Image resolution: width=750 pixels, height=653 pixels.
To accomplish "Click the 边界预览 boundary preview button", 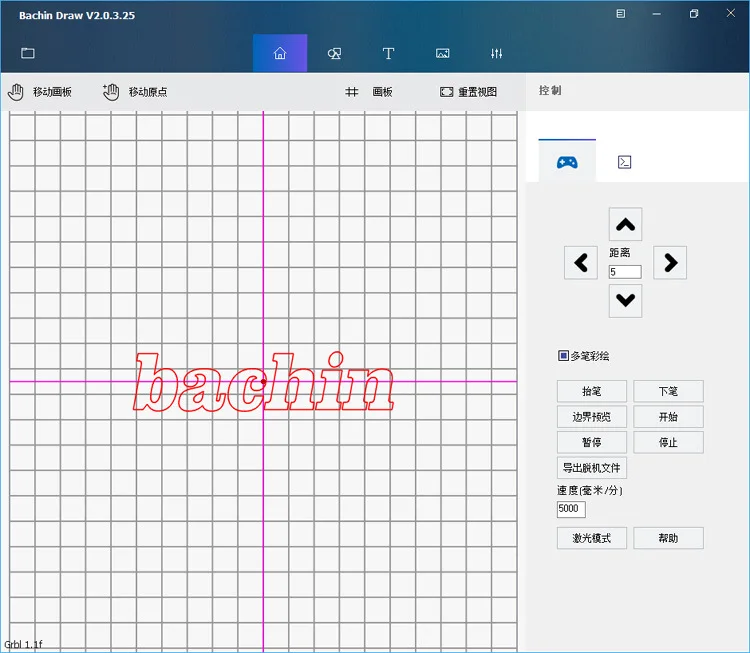I will [x=592, y=417].
